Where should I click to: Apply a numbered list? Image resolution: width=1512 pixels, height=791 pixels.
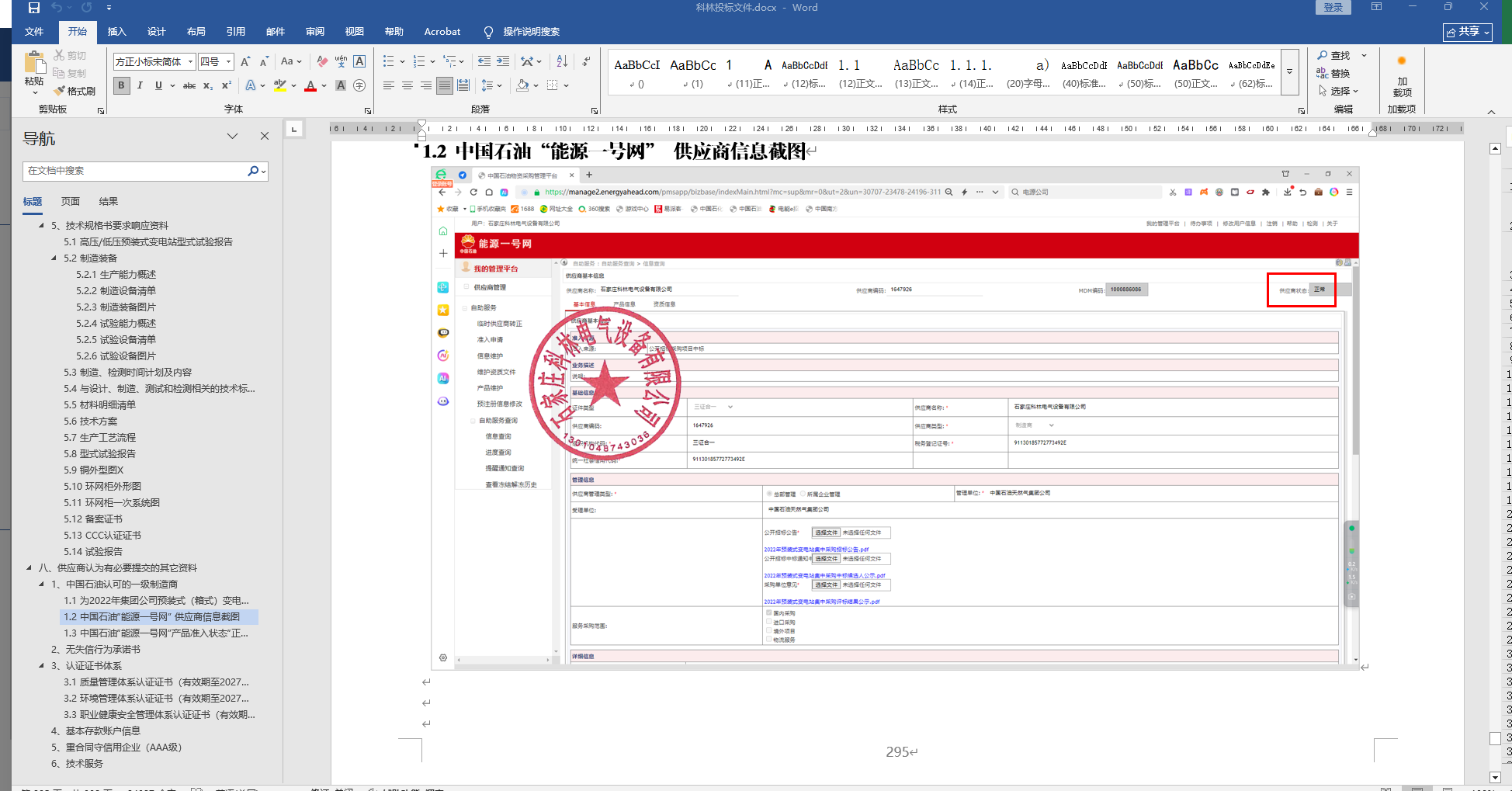(419, 61)
